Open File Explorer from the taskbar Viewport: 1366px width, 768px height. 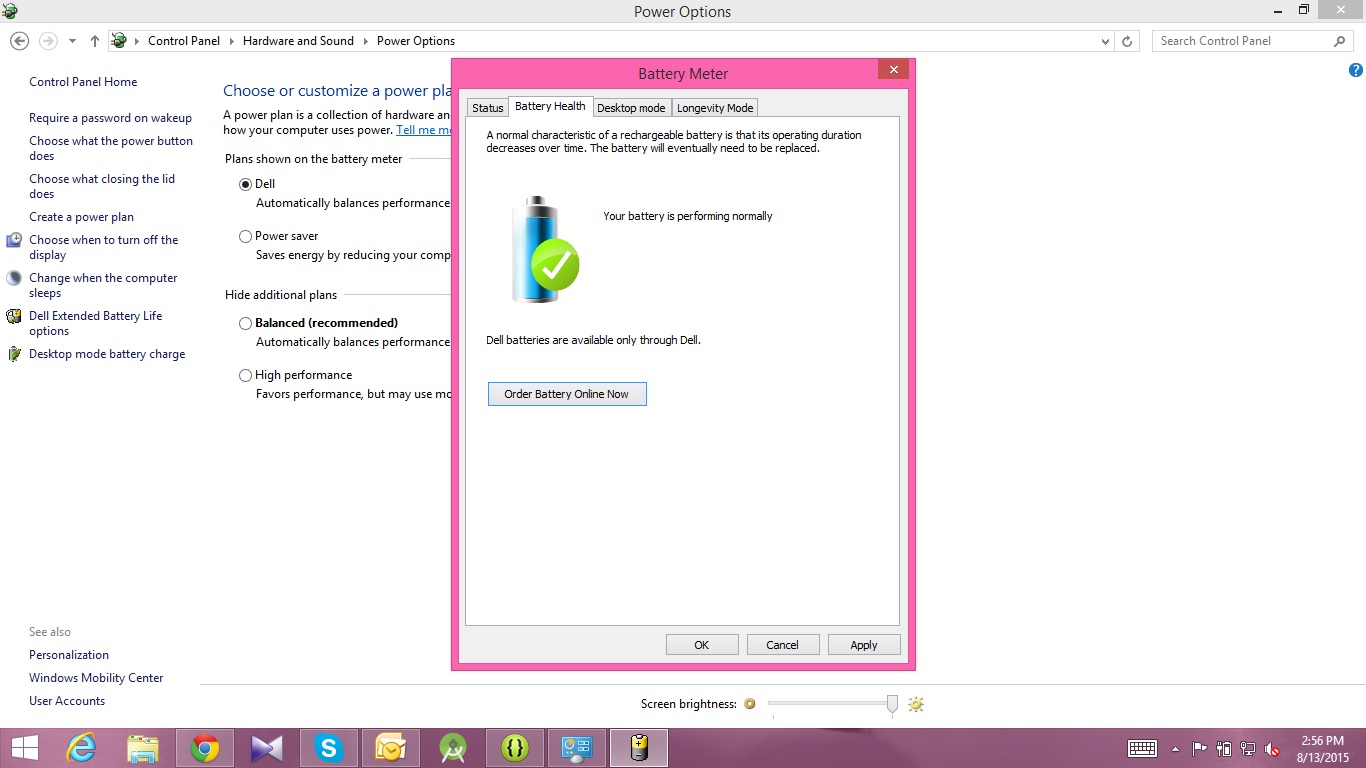[143, 748]
